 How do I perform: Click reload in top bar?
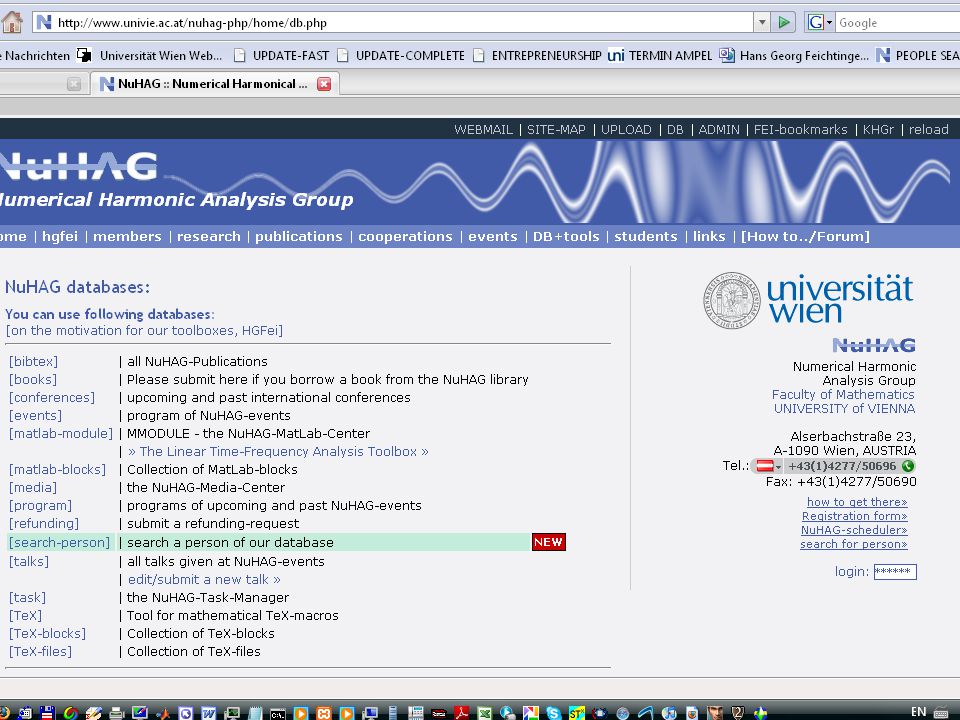click(x=928, y=130)
